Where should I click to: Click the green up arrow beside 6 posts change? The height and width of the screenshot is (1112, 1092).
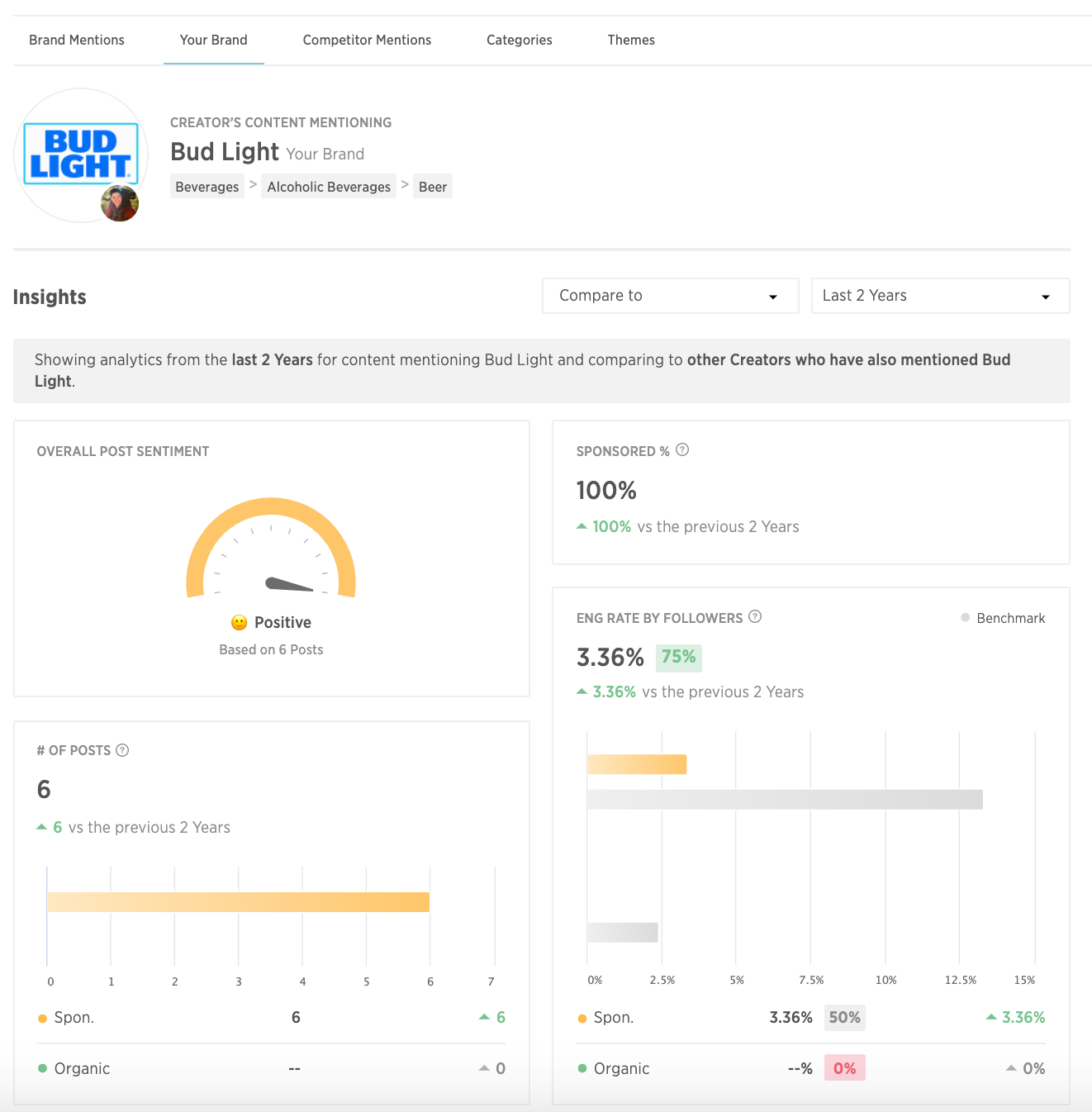42,827
